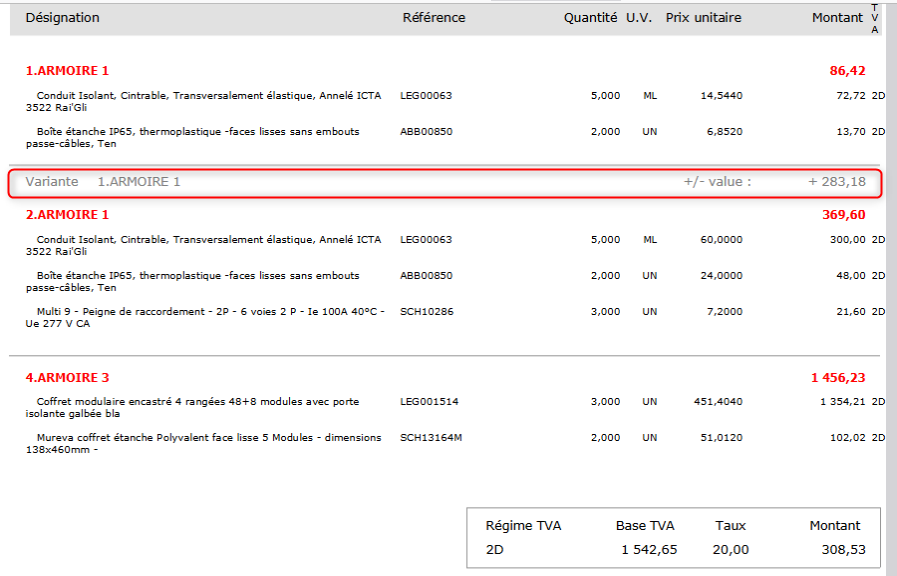Click the Base TVA header
The width and height of the screenshot is (897, 576).
click(645, 526)
